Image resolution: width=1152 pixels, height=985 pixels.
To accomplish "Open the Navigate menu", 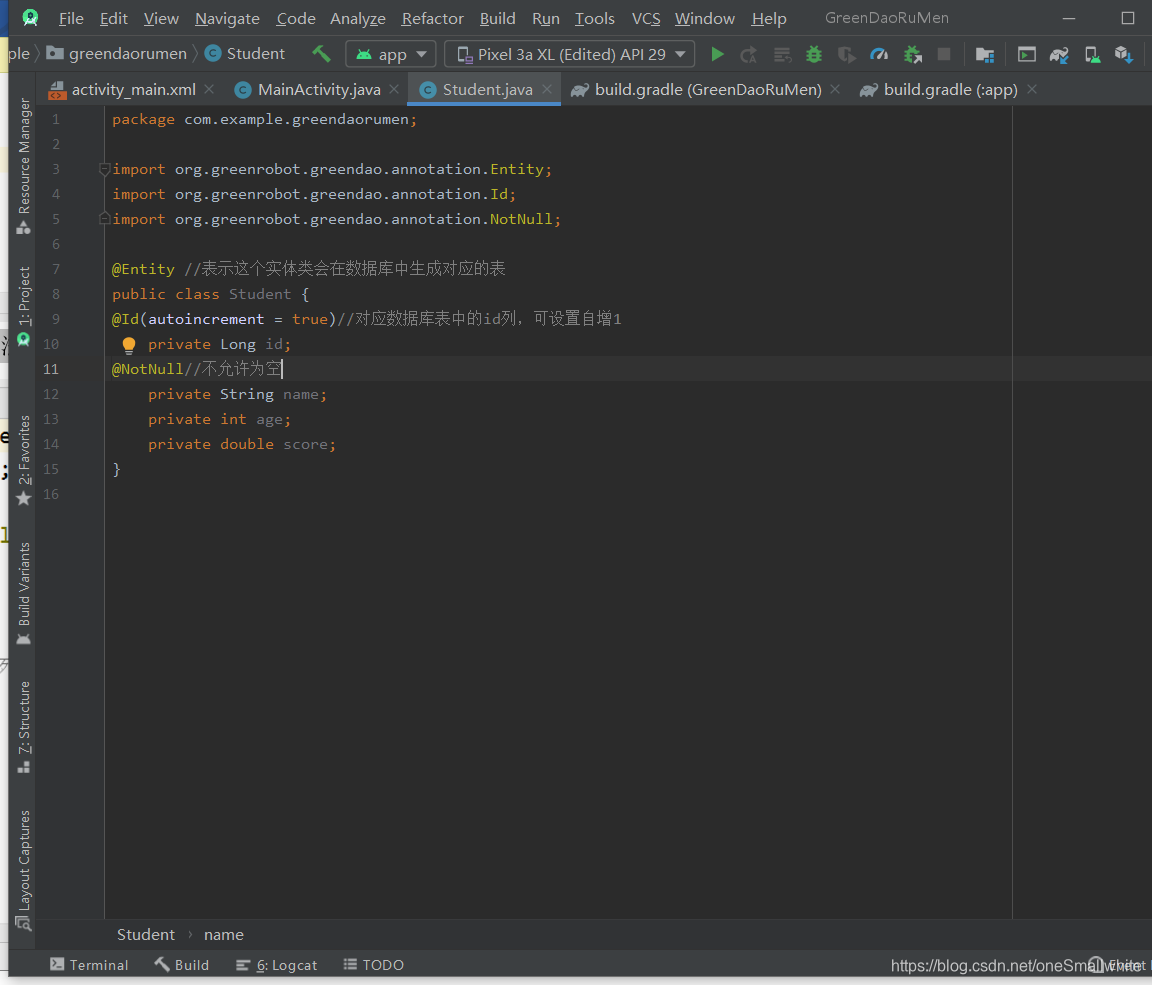I will click(x=227, y=18).
